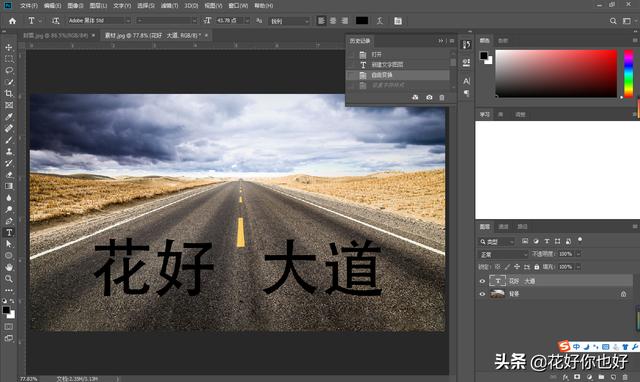
Task: Select the Eraser tool
Action: 9,175
